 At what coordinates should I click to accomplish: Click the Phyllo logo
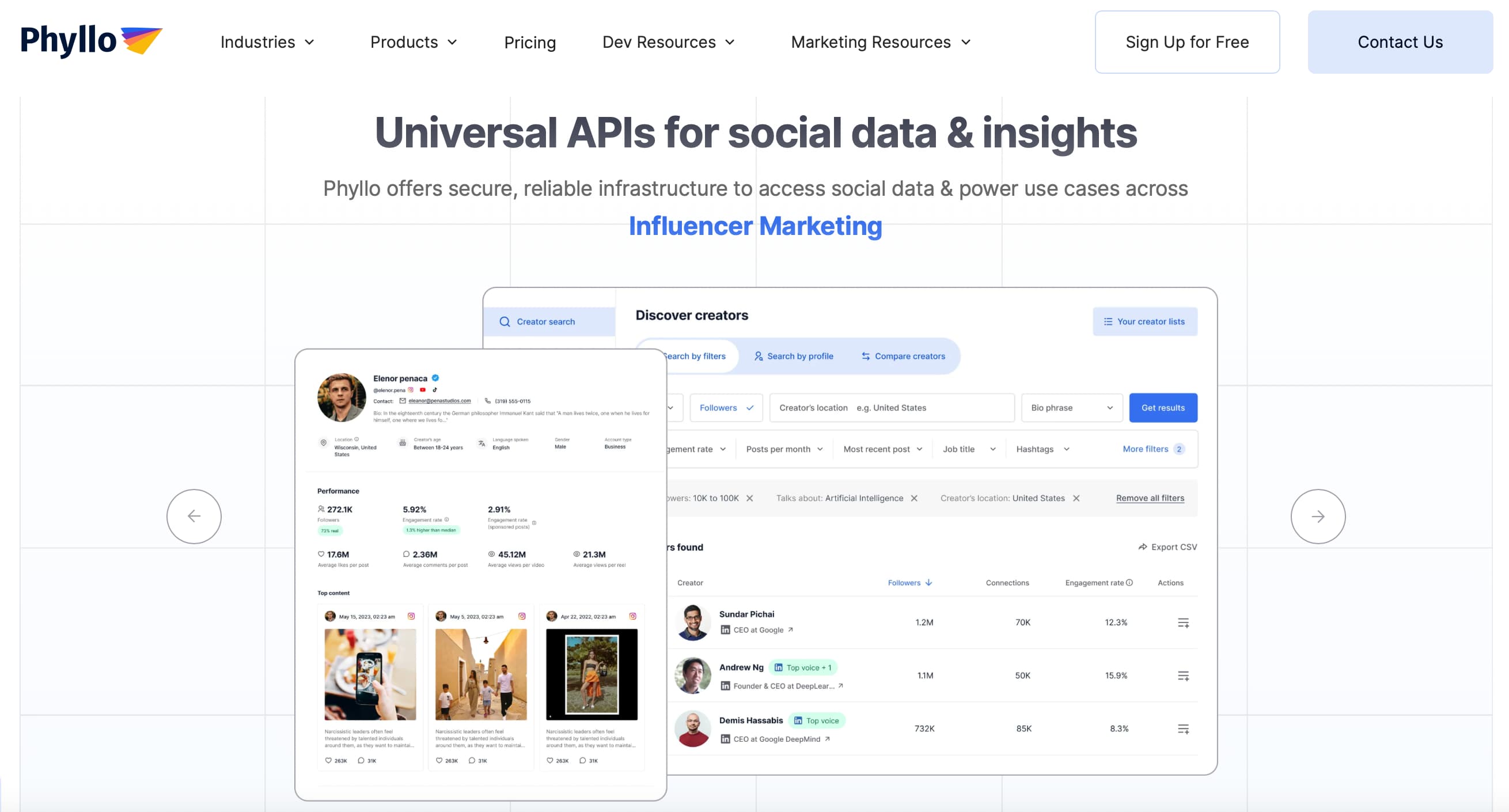(92, 41)
